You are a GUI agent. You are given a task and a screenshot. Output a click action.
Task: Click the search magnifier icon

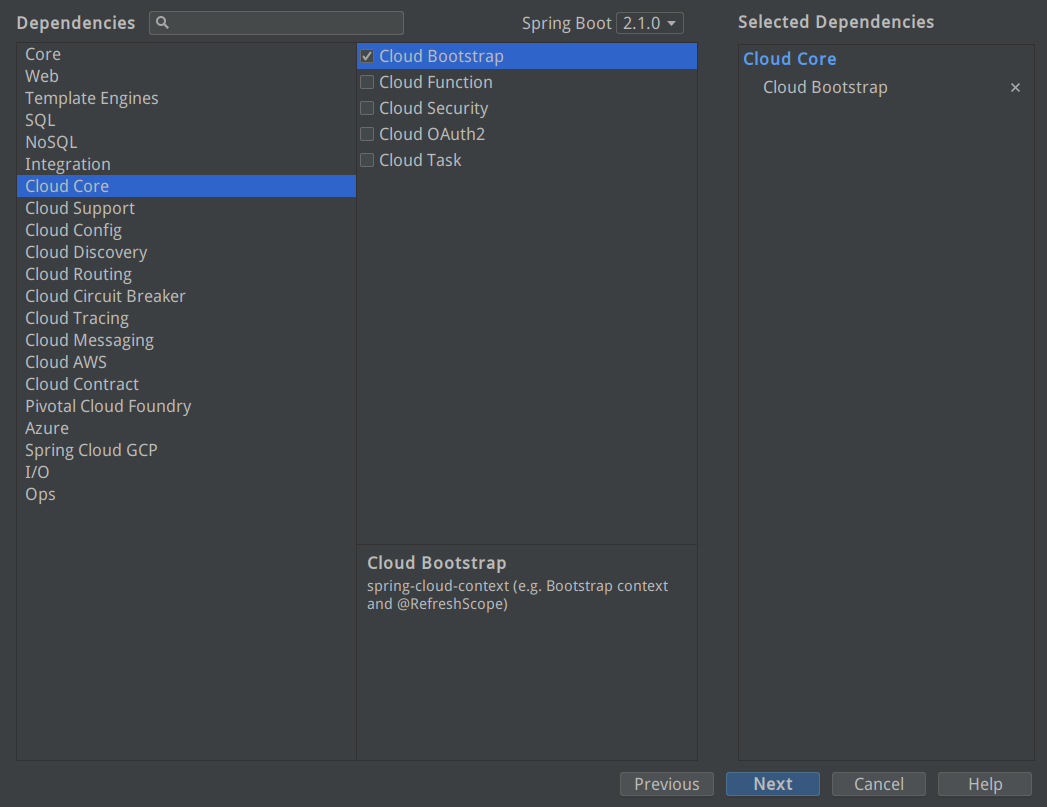pos(162,23)
